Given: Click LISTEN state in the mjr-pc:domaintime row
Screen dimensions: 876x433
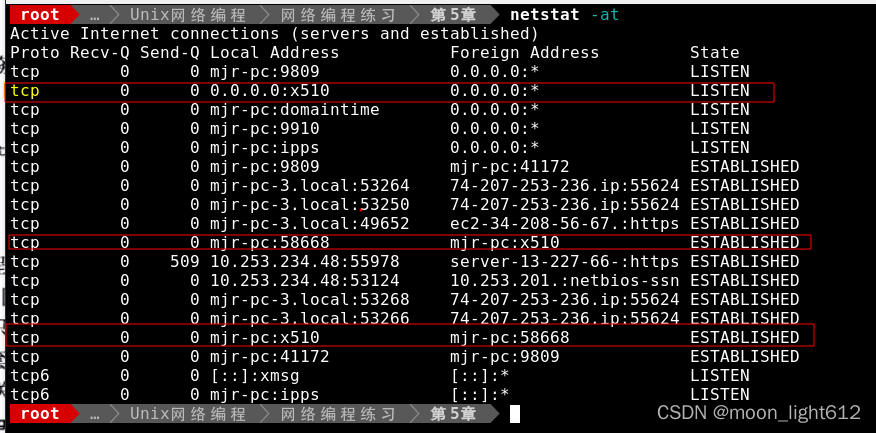Looking at the screenshot, I should tap(720, 110).
